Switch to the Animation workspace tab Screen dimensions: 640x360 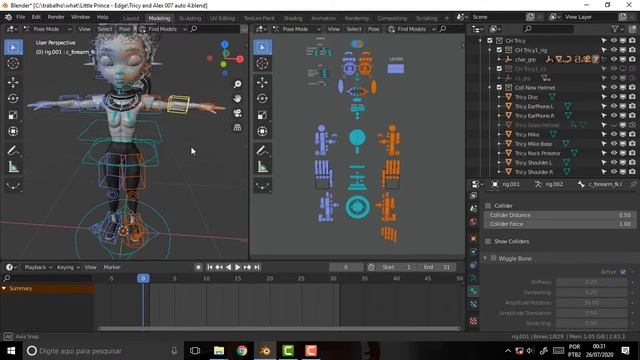(x=324, y=18)
